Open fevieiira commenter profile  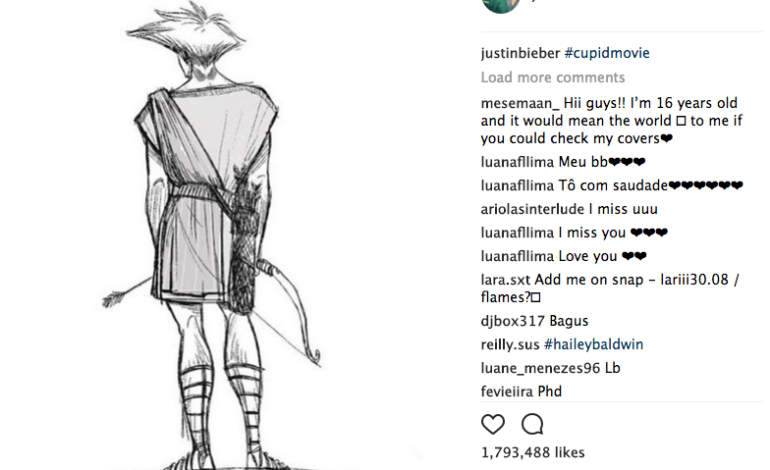pos(507,392)
